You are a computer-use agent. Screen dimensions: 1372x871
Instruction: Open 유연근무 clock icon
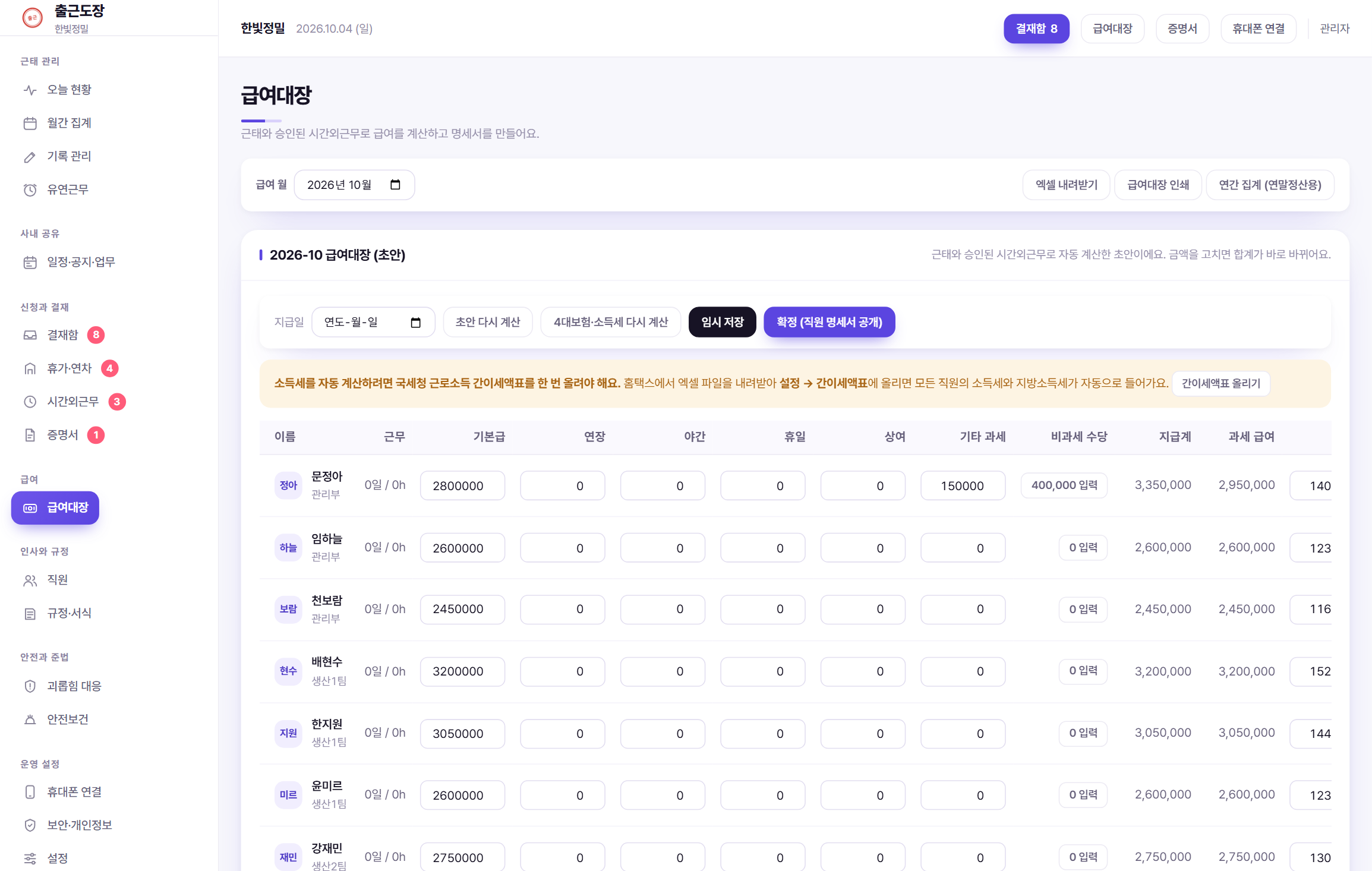click(30, 190)
